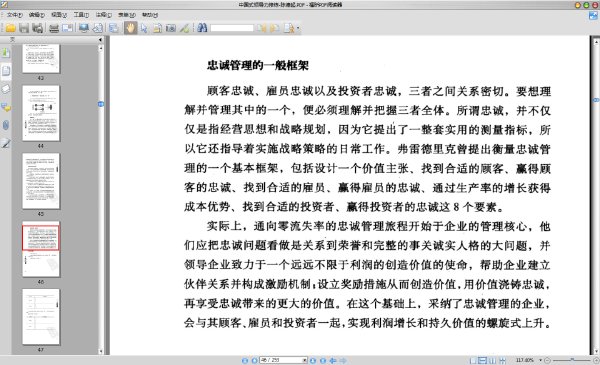
Task: Go to last page button
Action: click(323, 360)
